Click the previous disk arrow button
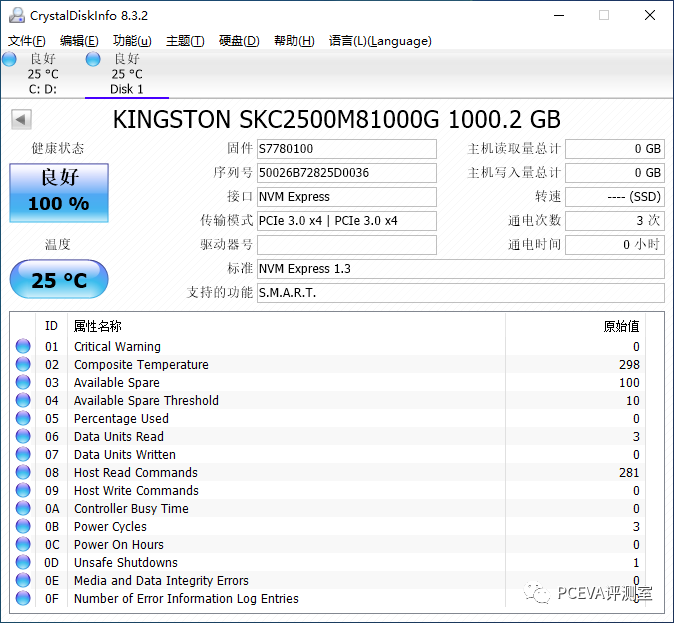The image size is (674, 623). tap(21, 119)
